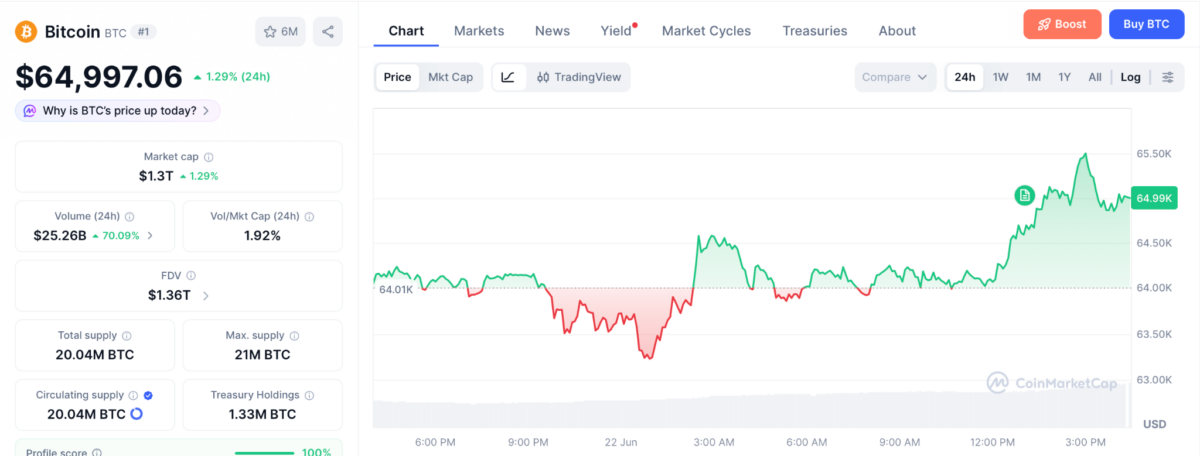Click the 1.33M BTC treasury holdings value
1200x456 pixels.
pos(262,414)
